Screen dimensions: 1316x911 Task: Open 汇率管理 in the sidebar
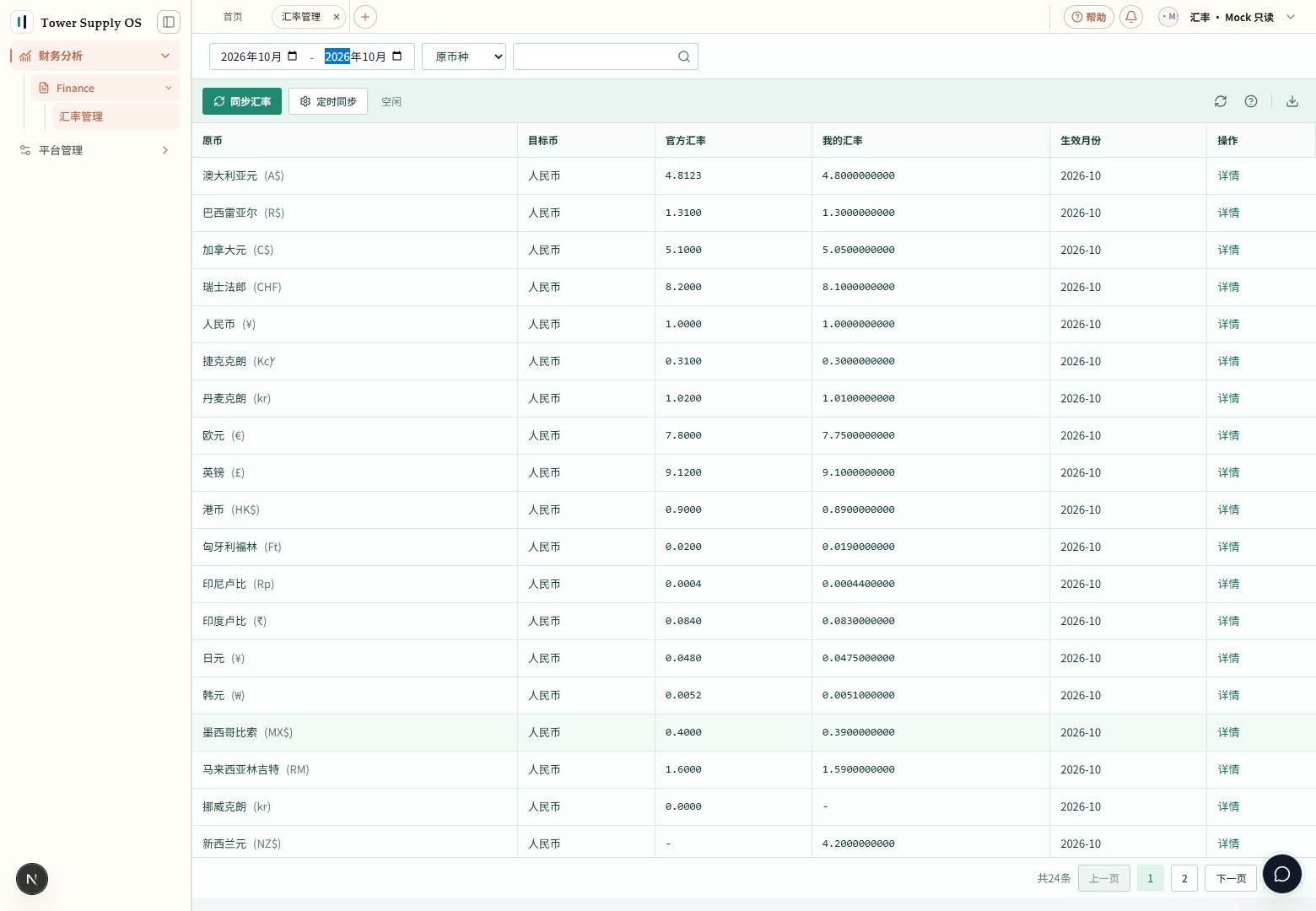pyautogui.click(x=116, y=116)
